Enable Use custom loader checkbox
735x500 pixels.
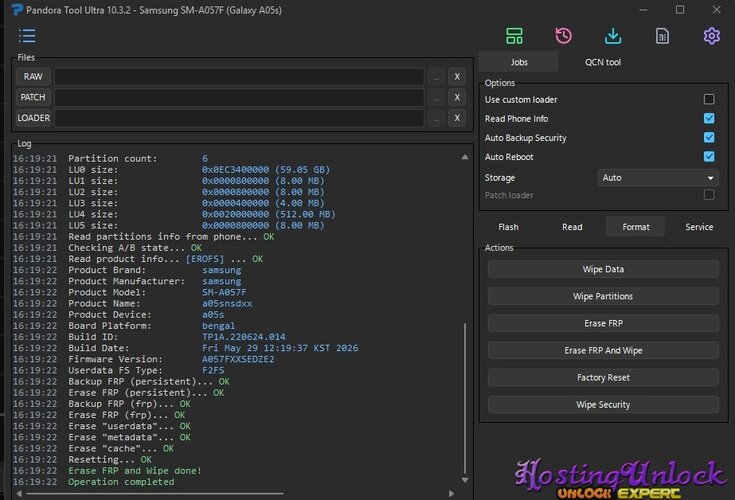[709, 99]
